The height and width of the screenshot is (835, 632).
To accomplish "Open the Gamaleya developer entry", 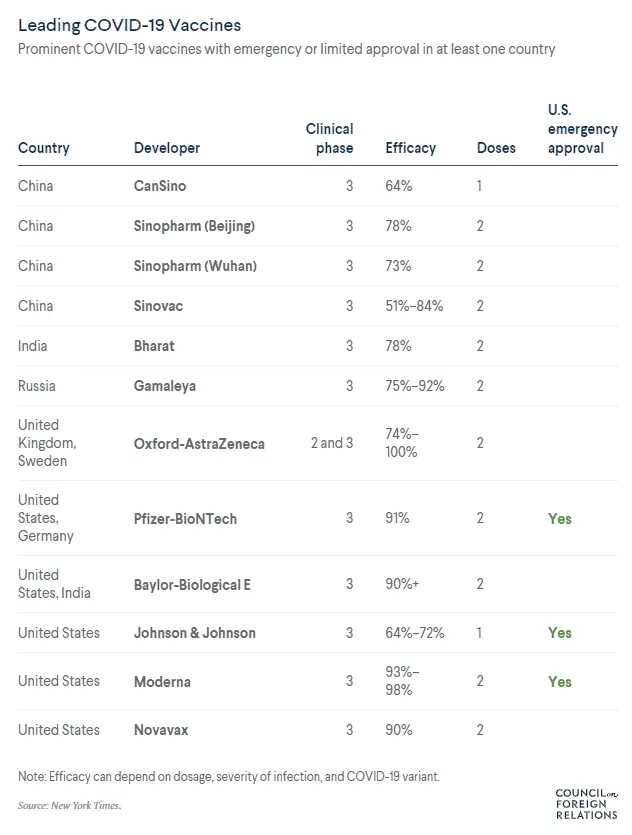I will [166, 386].
